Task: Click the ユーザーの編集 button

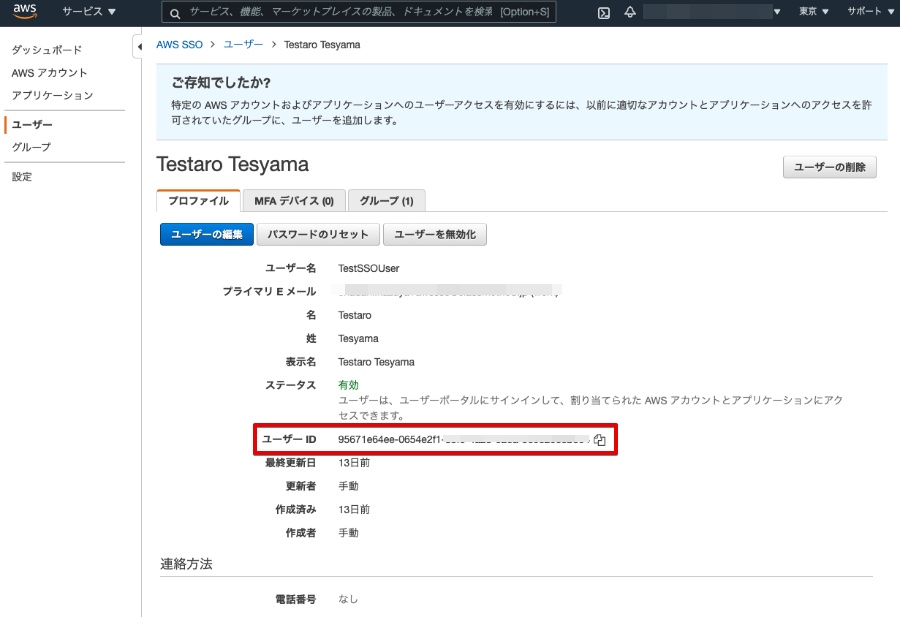Action: click(207, 234)
